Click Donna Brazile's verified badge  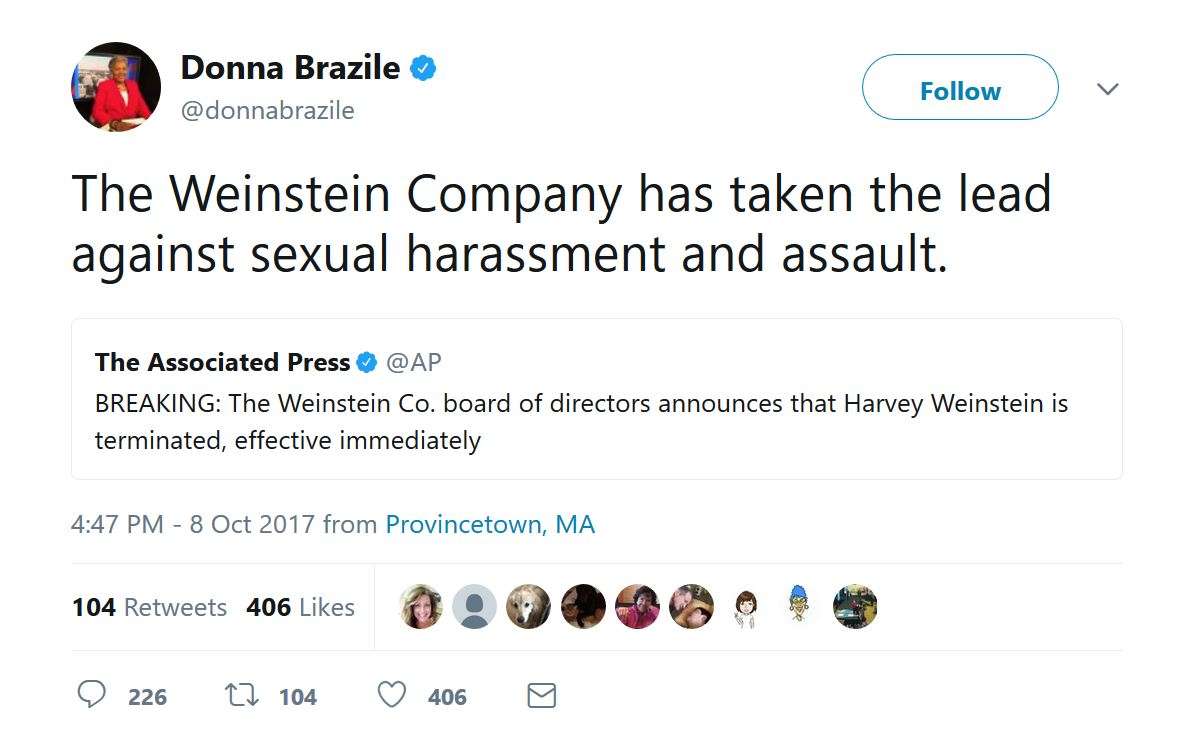[423, 69]
